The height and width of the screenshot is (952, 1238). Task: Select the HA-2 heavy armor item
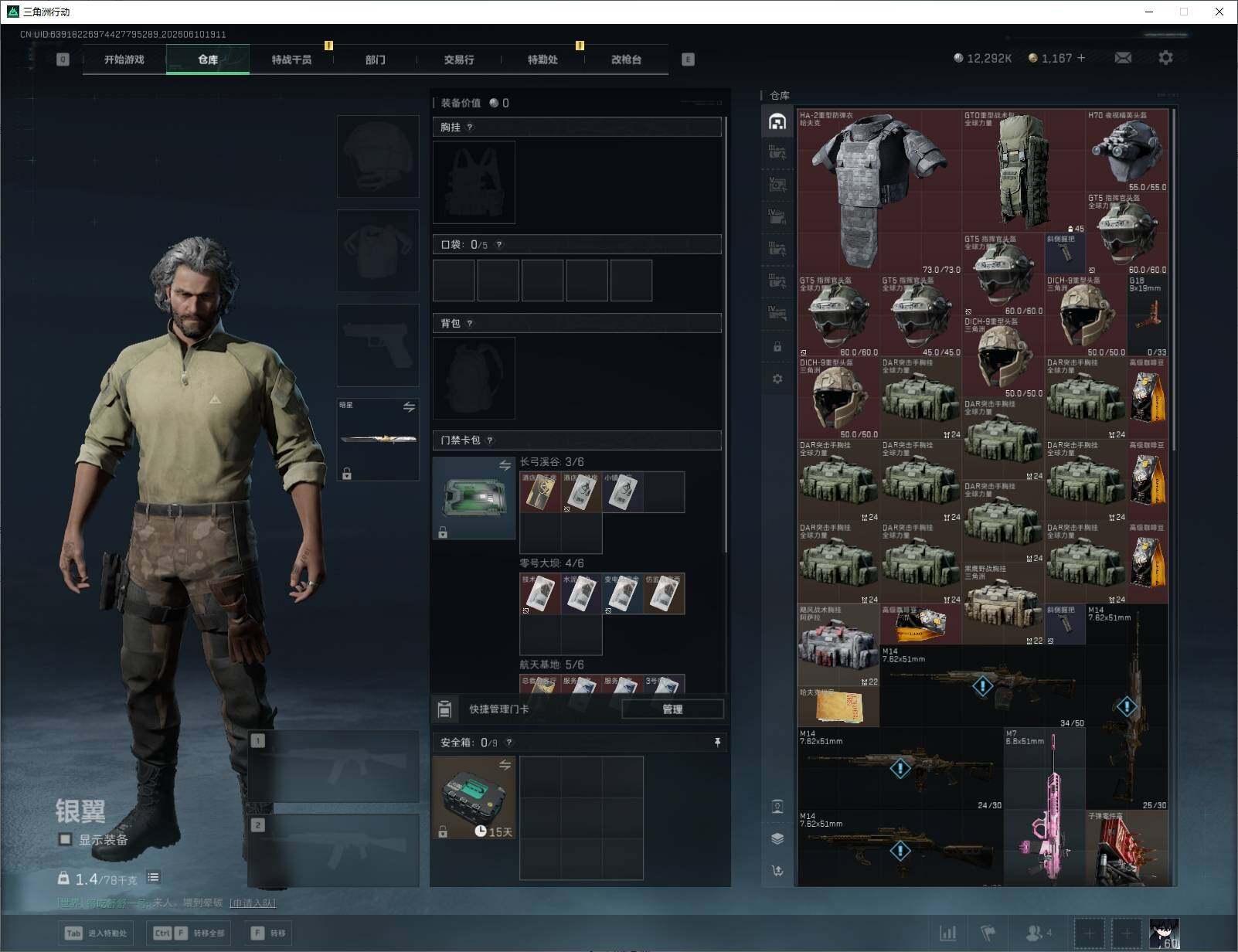coord(879,192)
